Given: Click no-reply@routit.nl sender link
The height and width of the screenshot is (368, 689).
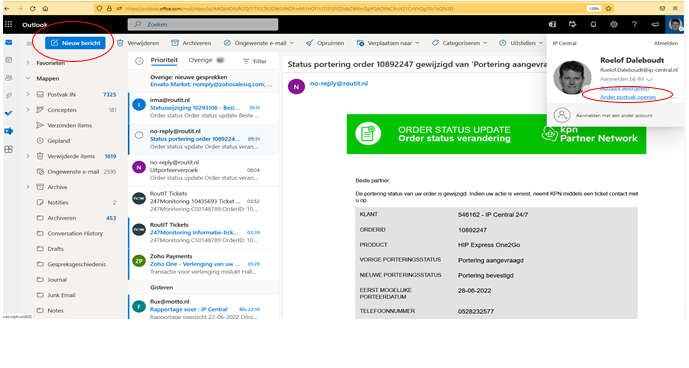Looking at the screenshot, I should 339,83.
